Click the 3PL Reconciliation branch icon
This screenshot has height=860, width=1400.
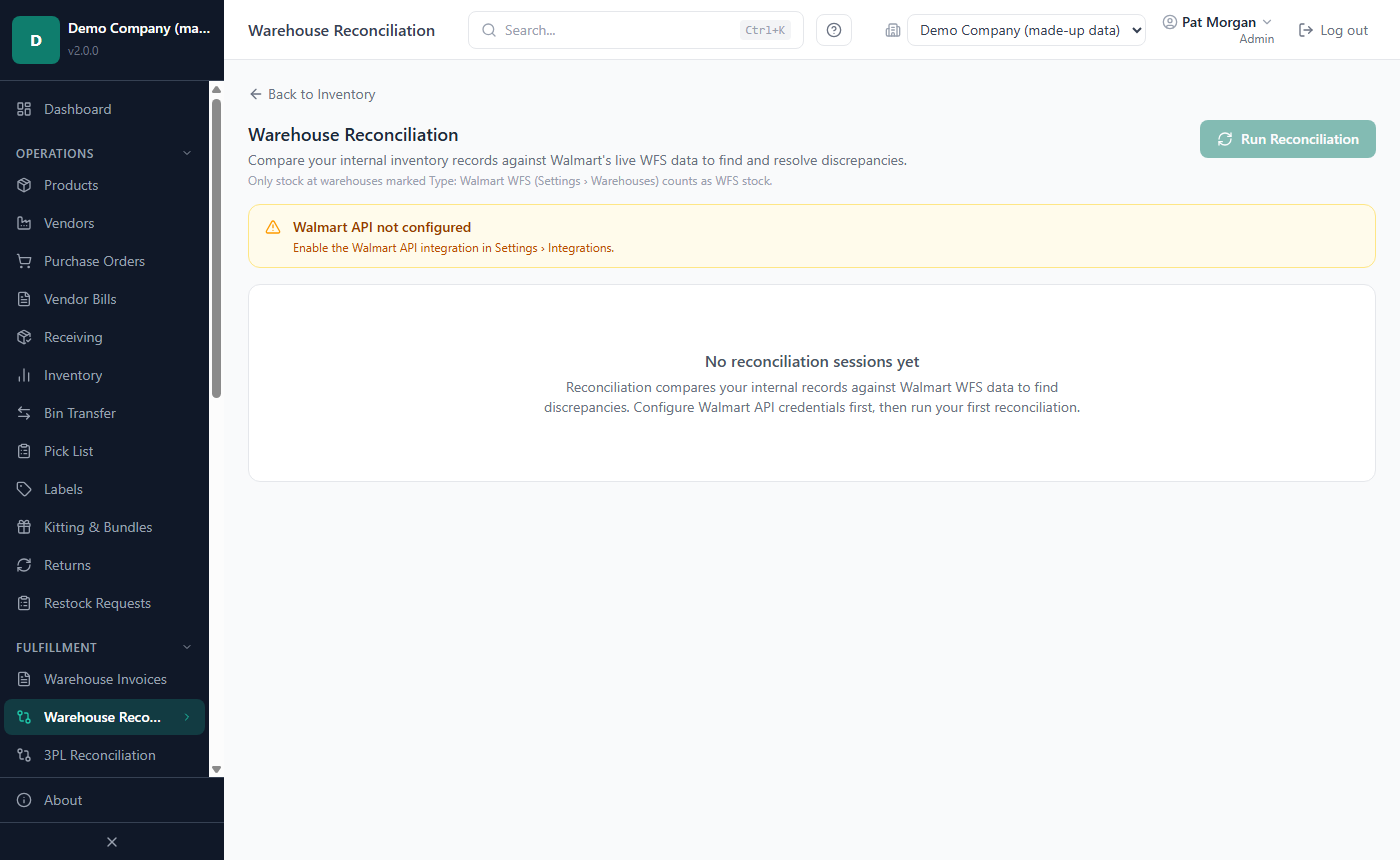(24, 755)
